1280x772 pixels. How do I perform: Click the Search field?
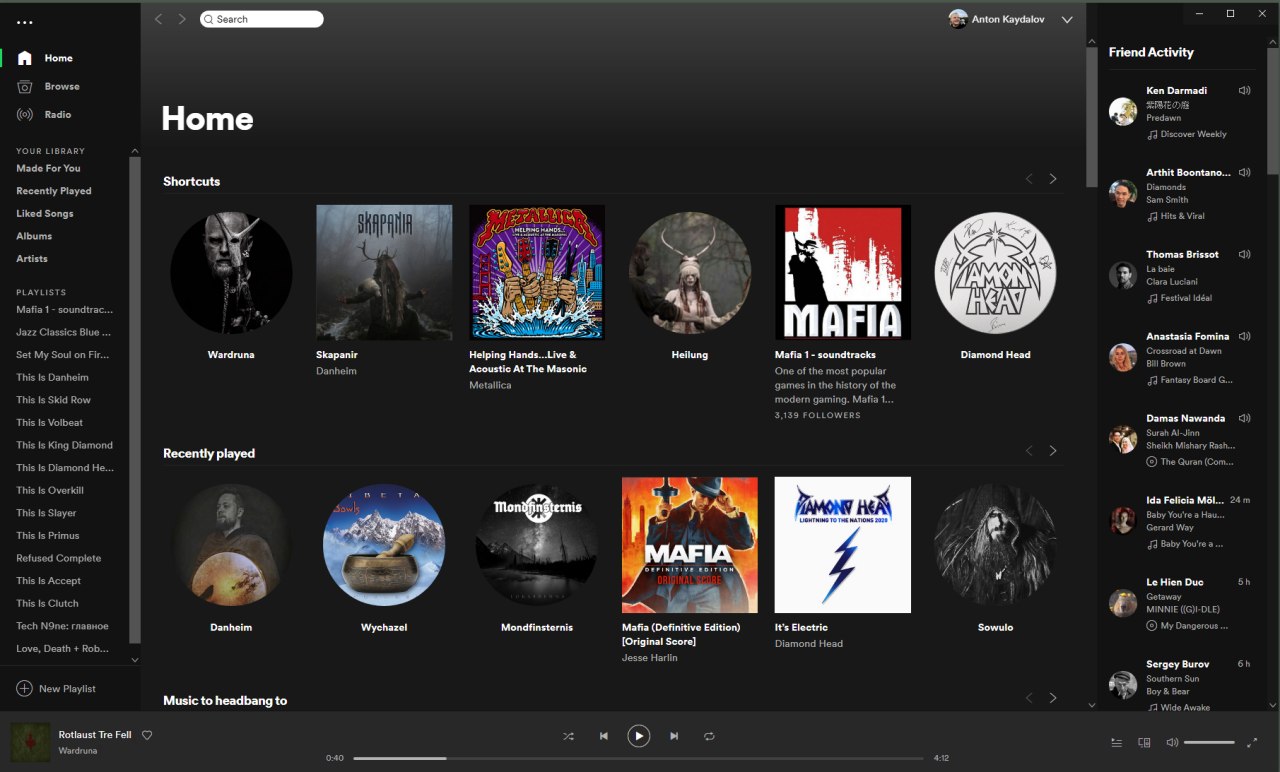click(x=262, y=19)
